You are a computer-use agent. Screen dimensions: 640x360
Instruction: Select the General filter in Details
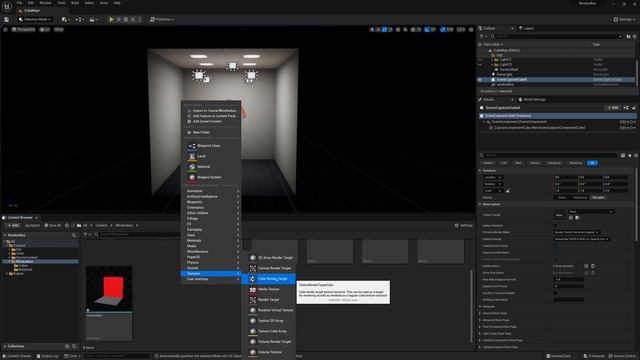(x=488, y=163)
